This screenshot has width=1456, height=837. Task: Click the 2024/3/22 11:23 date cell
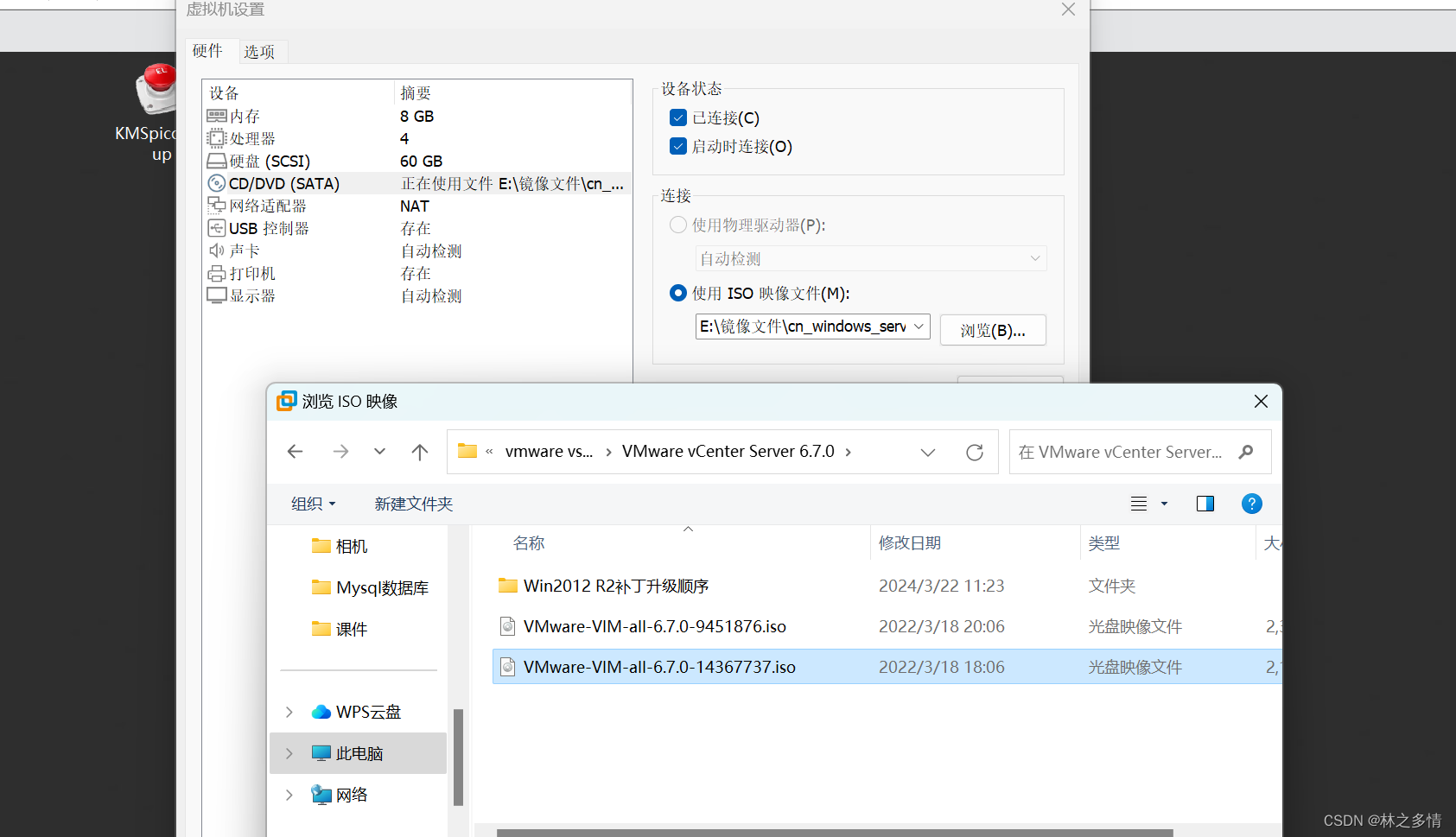pos(942,586)
